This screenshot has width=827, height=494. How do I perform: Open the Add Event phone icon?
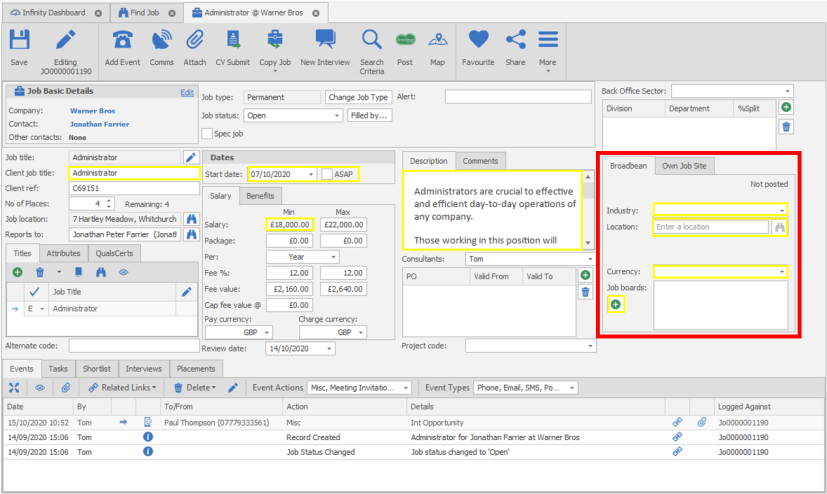pos(122,40)
